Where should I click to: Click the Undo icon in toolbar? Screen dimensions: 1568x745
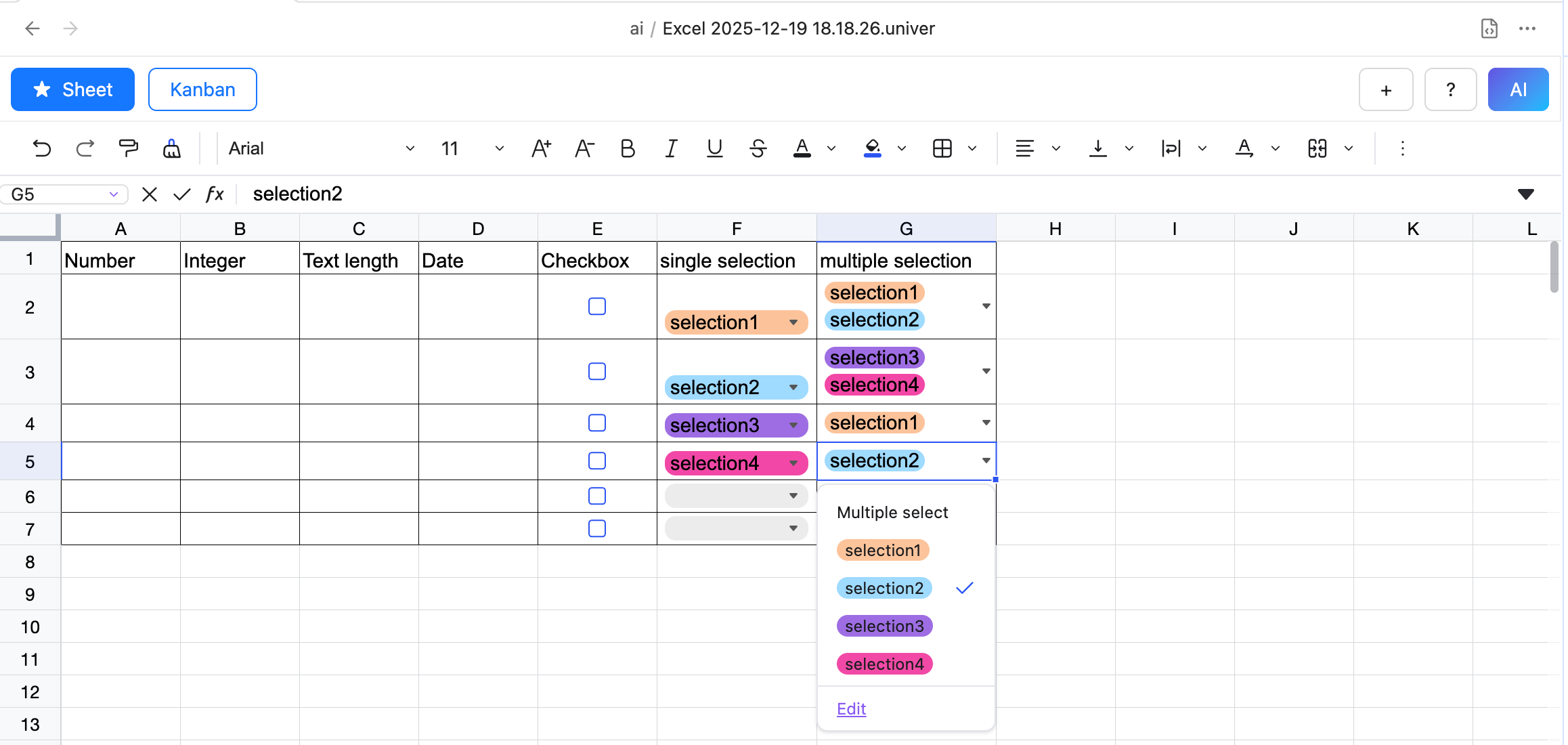coord(42,148)
